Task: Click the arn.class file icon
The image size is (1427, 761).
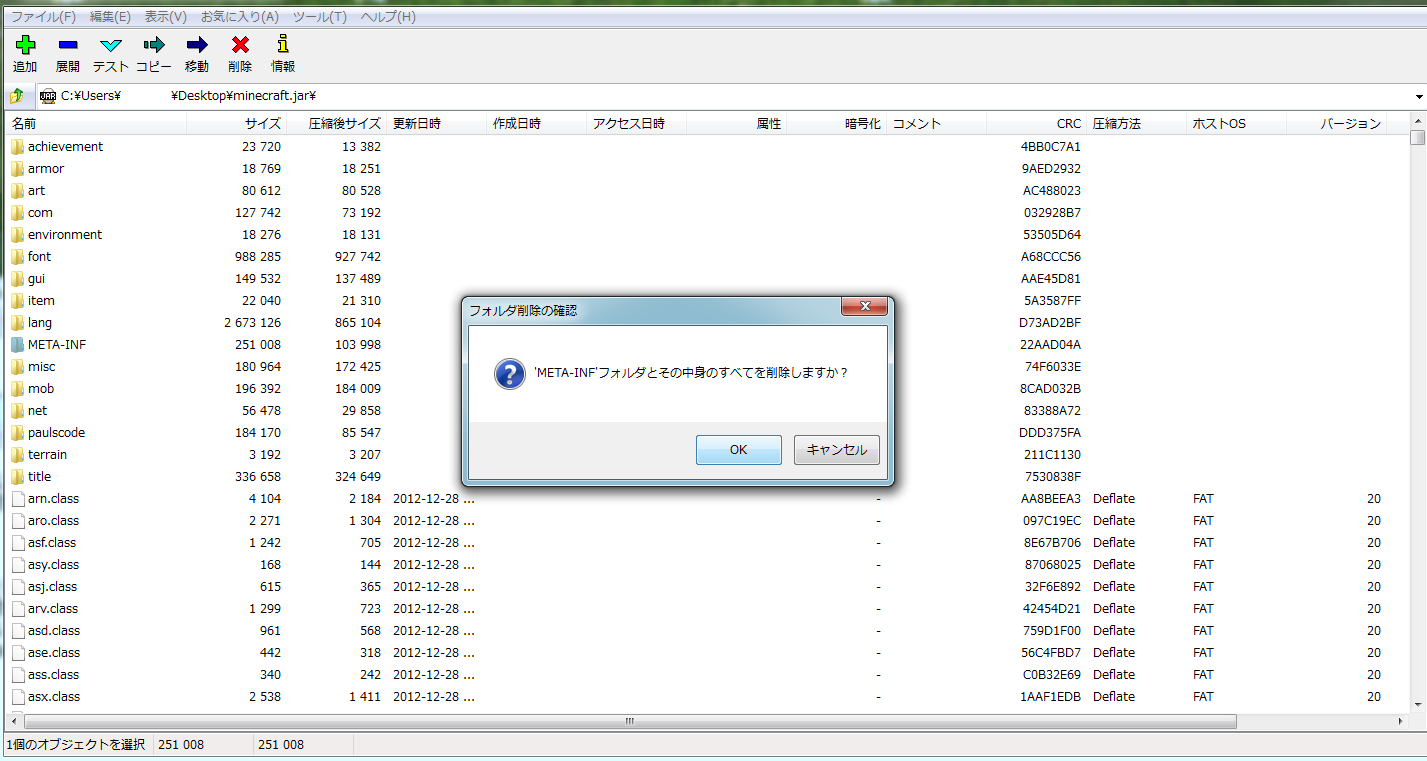Action: (x=17, y=498)
